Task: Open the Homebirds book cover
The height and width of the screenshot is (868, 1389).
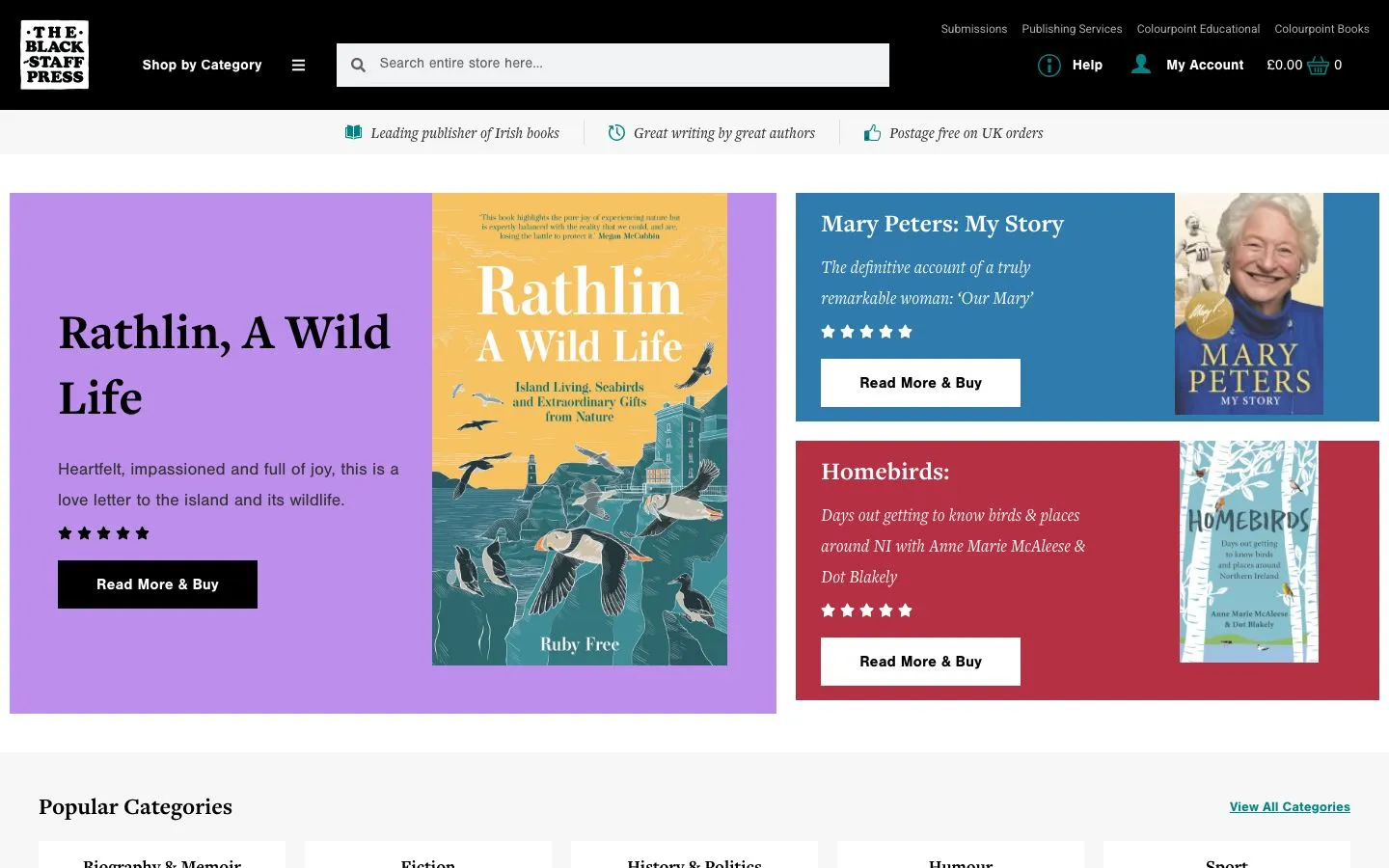Action: pos(1249,552)
